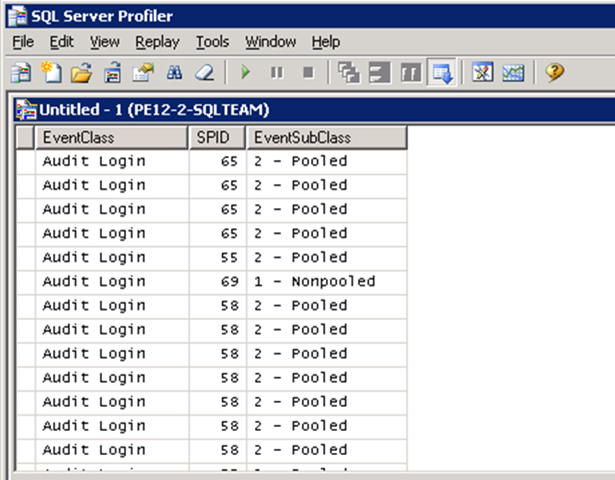Click the Find binoculars icon
615x480 pixels.
coord(173,73)
